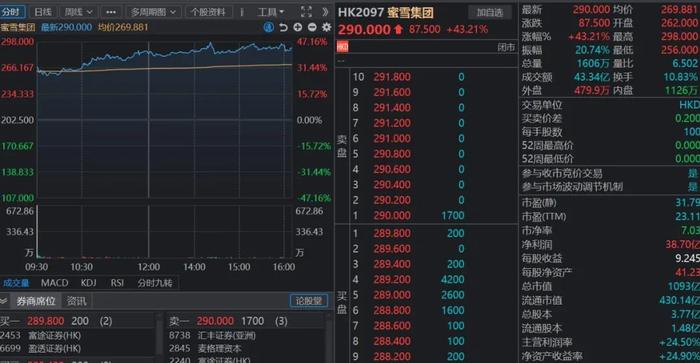This screenshot has height=363, width=700.
Task: Switch to the 日线 daily chart tab
Action: point(43,12)
